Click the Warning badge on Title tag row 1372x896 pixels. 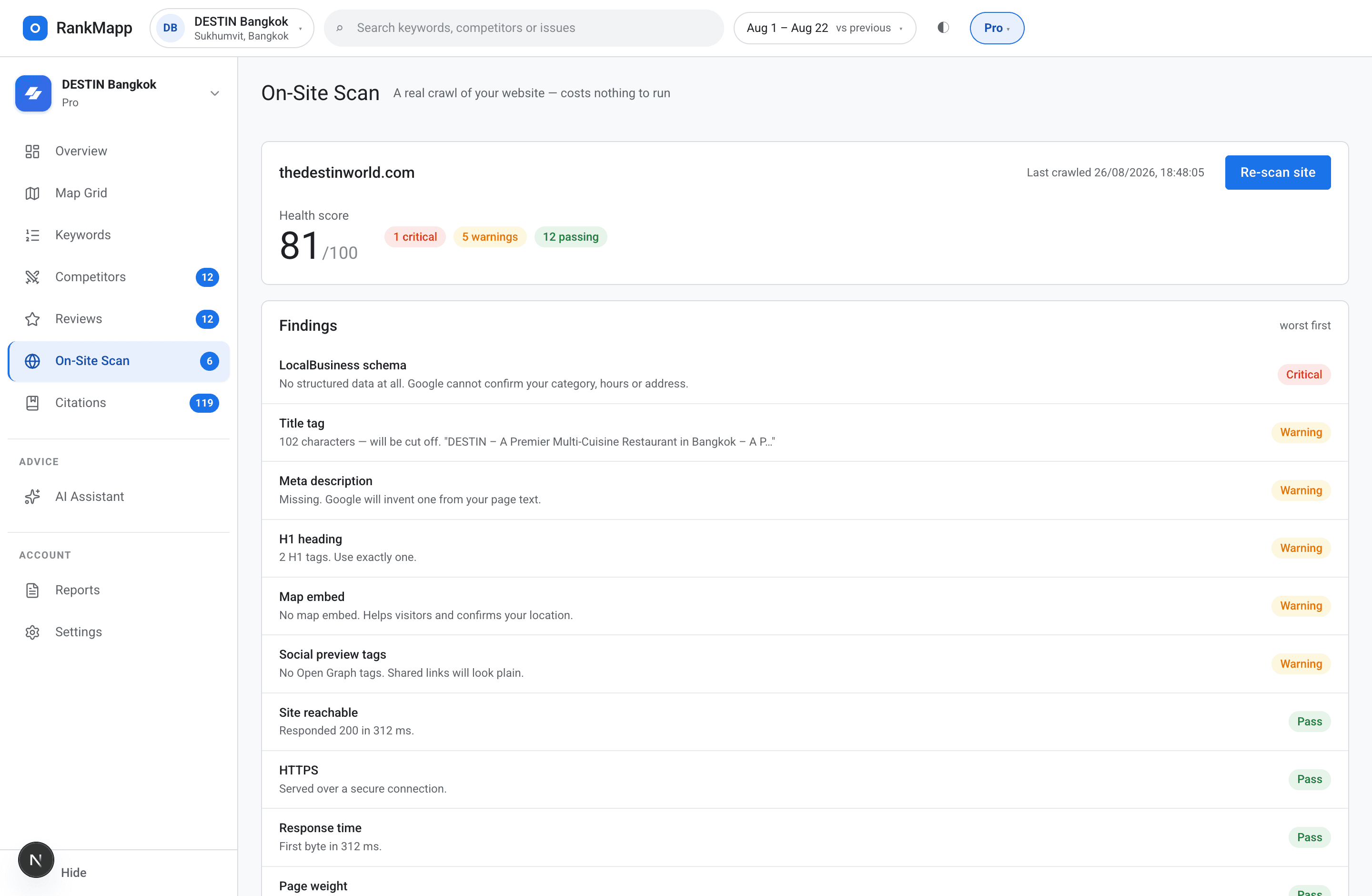1301,432
